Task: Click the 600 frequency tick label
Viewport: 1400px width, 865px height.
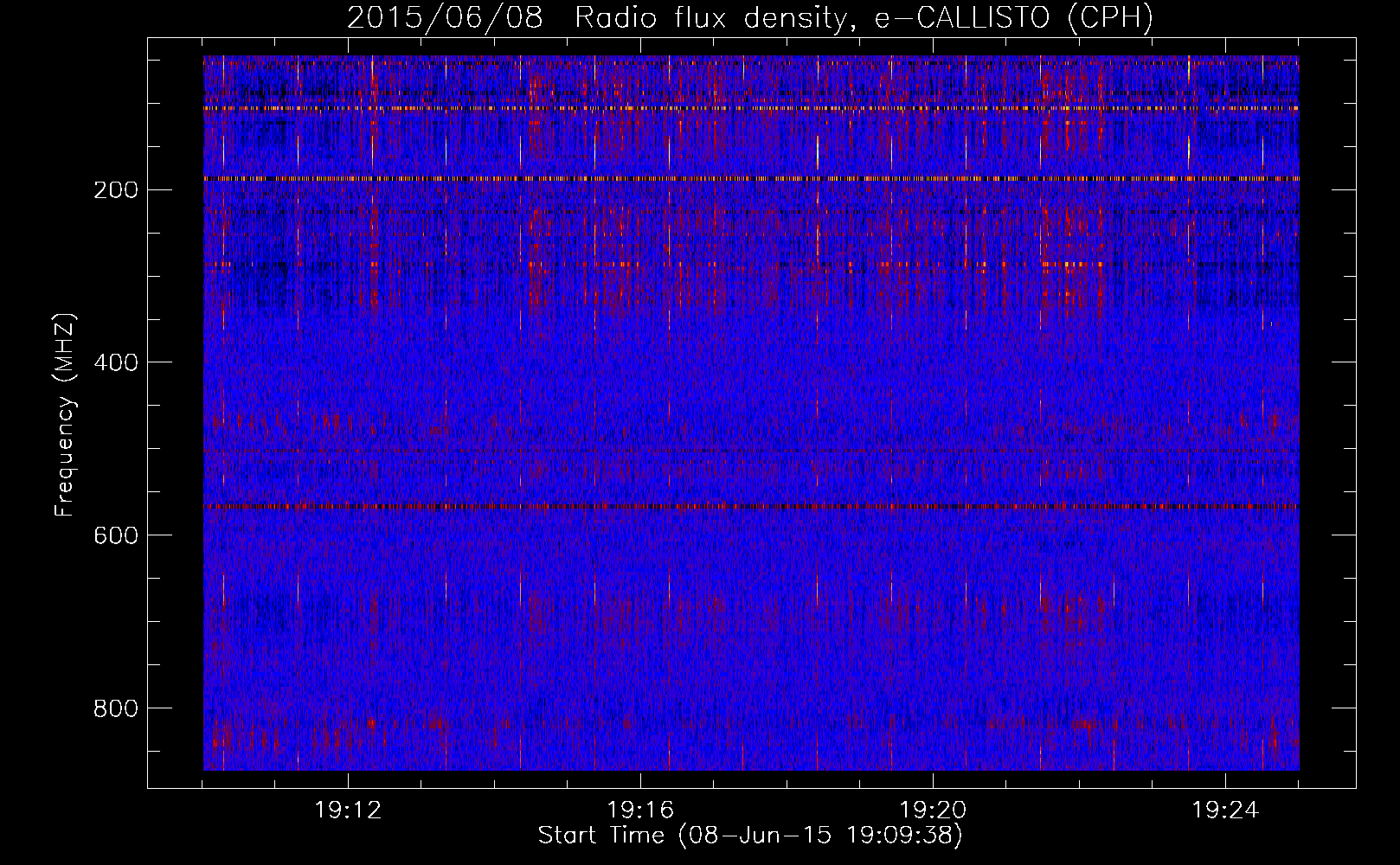Action: coord(116,535)
